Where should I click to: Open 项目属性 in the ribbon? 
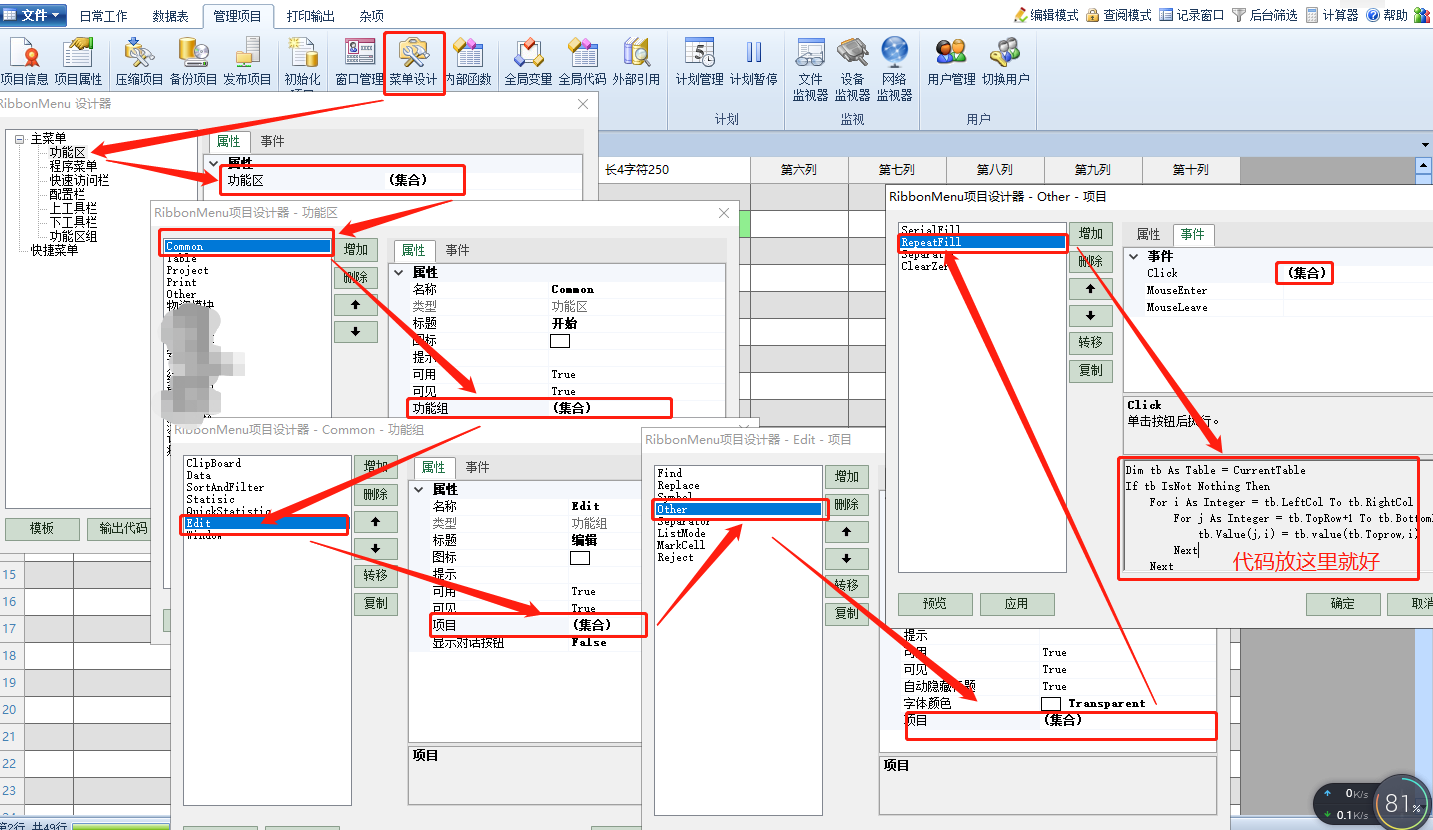click(x=78, y=62)
